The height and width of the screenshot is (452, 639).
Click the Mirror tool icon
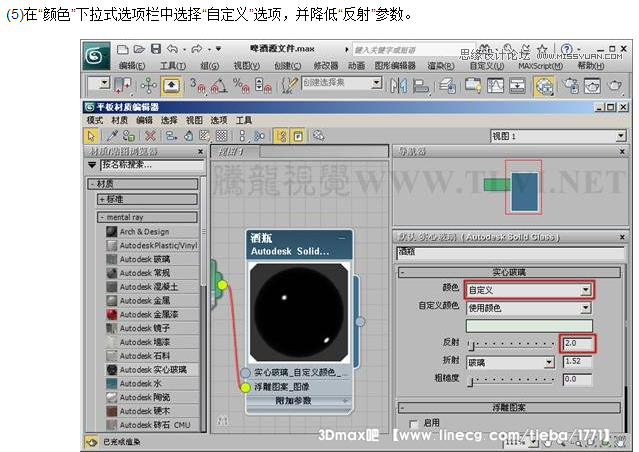[x=399, y=86]
